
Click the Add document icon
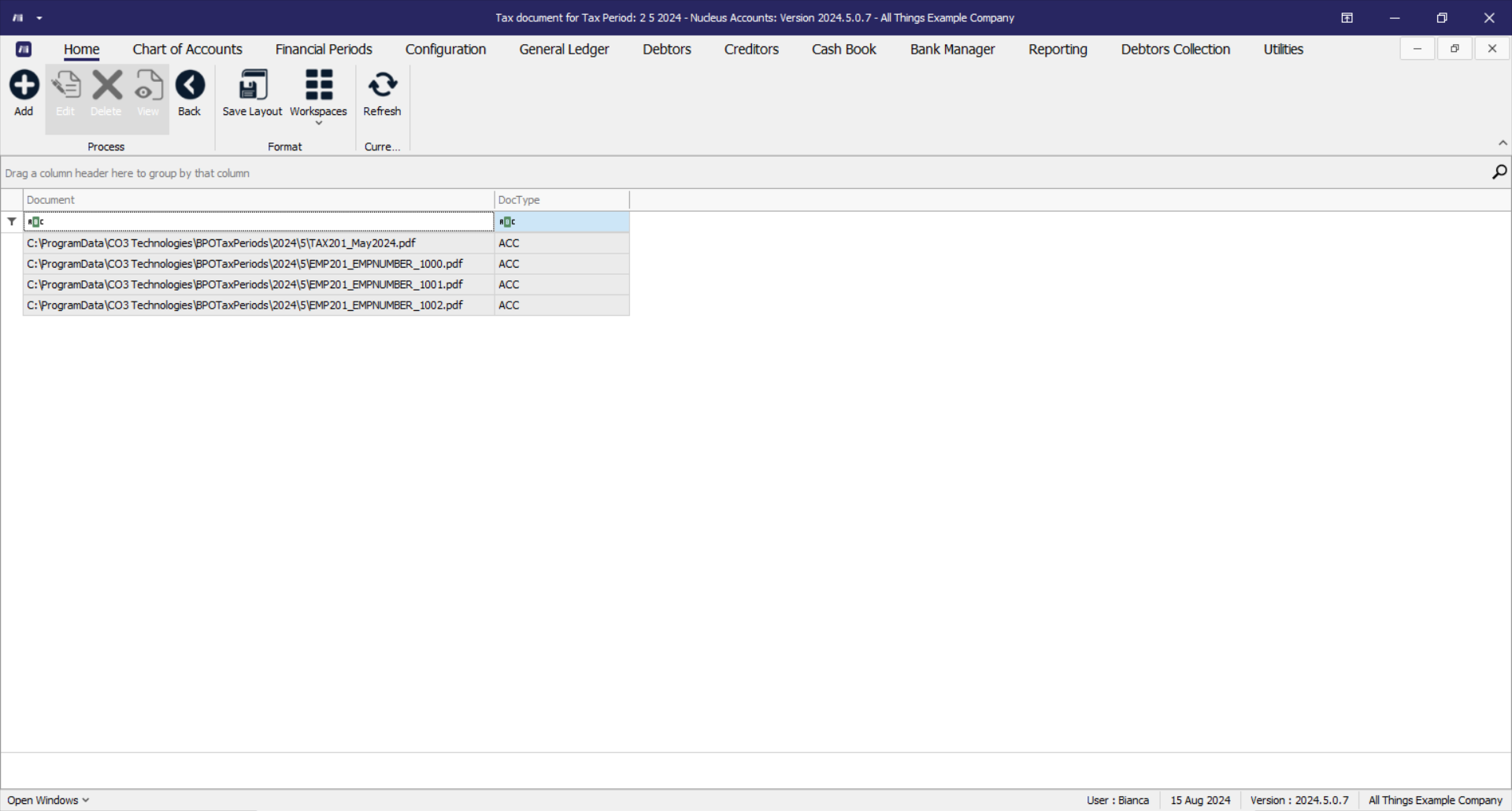pos(24,85)
